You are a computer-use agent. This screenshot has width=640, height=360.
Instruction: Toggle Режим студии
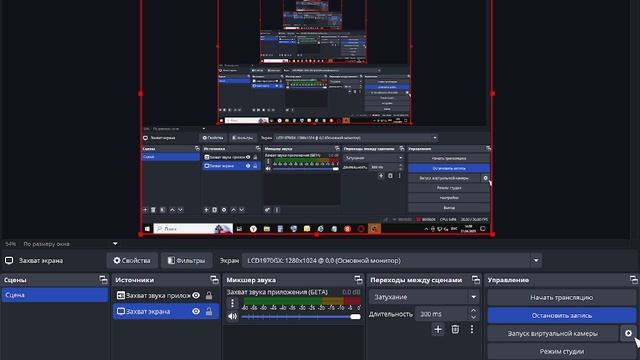point(562,351)
